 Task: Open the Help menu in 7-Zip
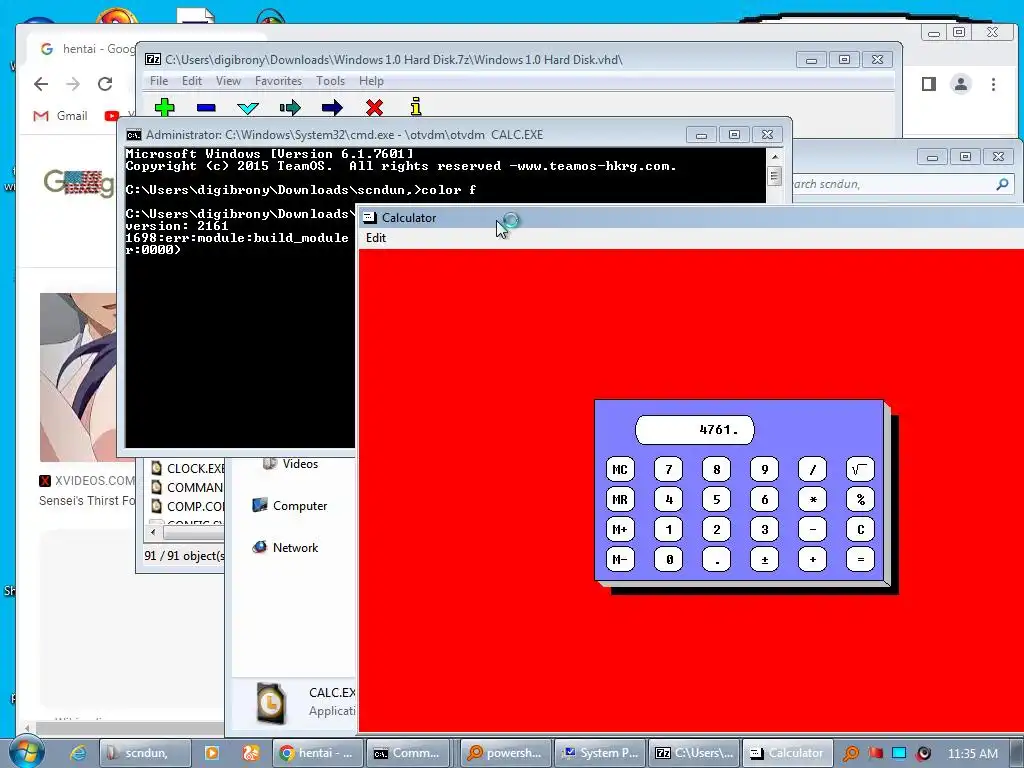pyautogui.click(x=371, y=81)
